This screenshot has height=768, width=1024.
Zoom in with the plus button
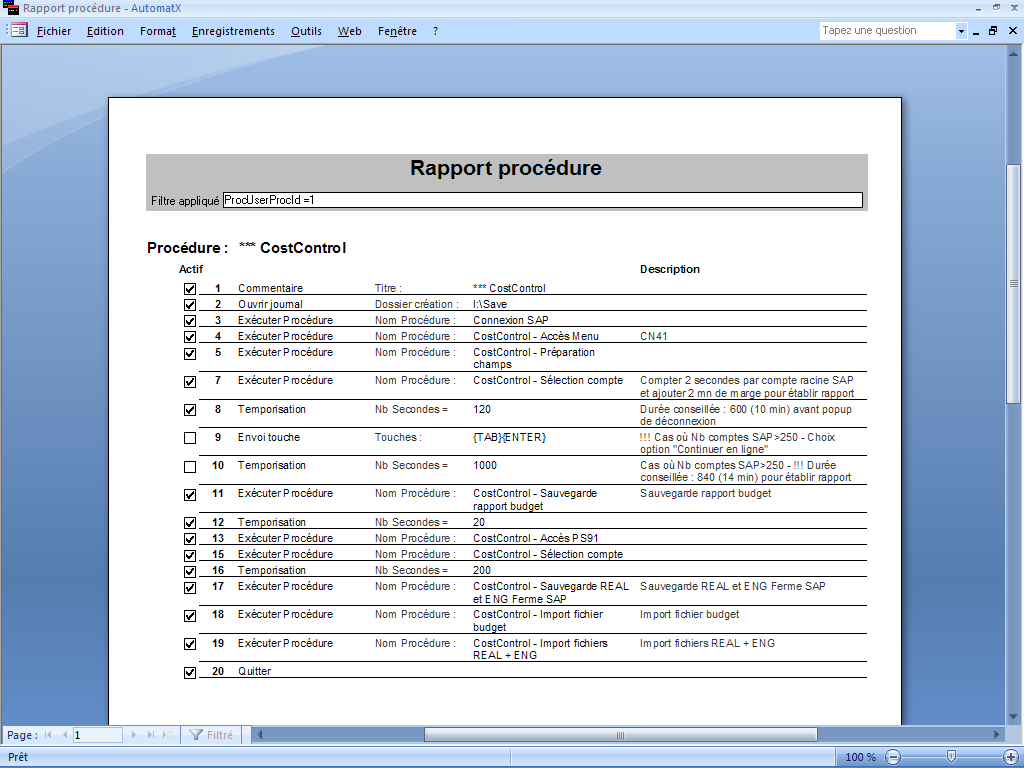pyautogui.click(x=1009, y=757)
